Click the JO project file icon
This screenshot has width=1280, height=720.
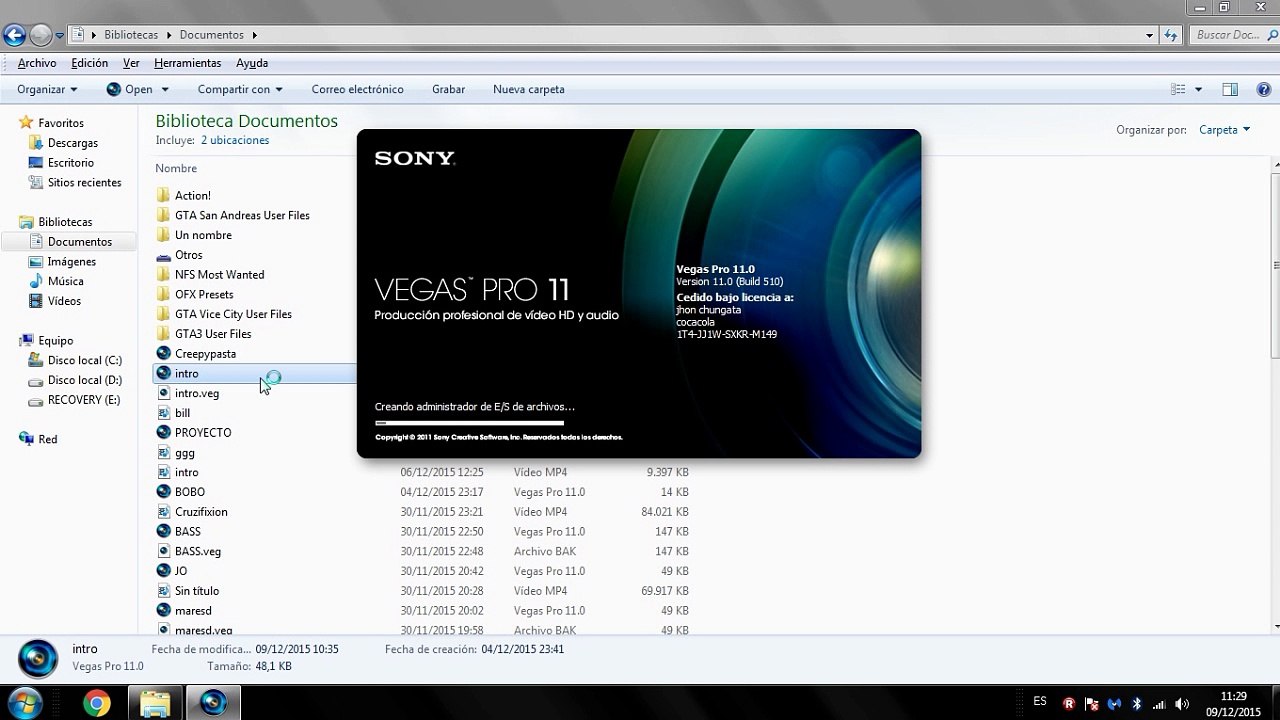[x=164, y=571]
